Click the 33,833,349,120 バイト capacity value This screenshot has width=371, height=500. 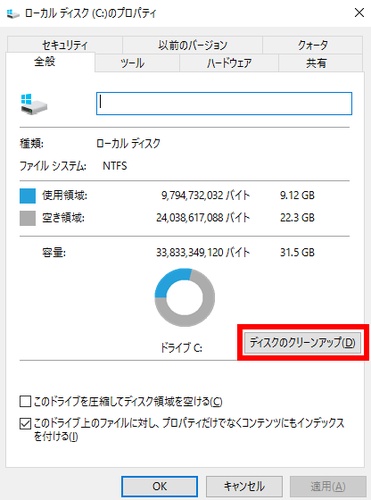[x=203, y=252]
